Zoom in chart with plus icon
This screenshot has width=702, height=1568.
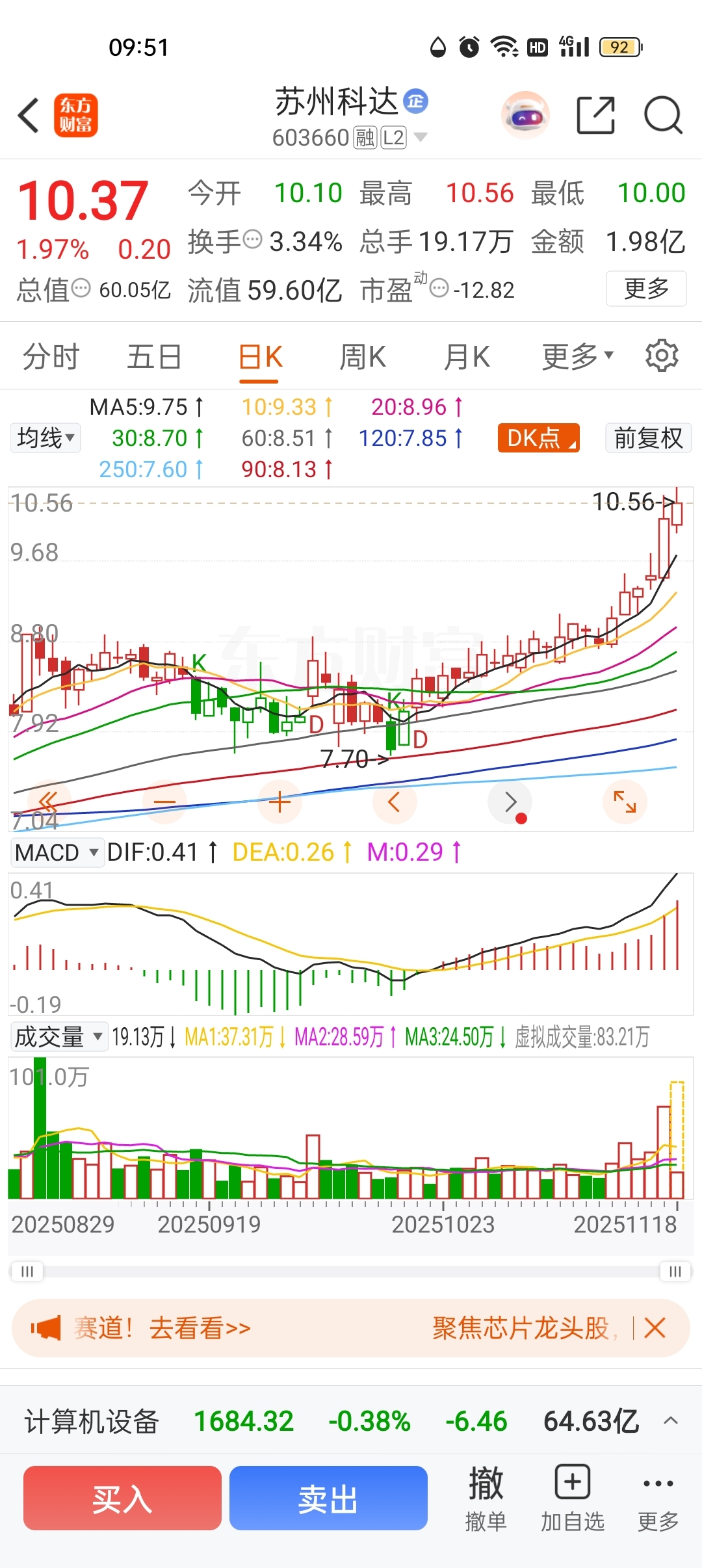(x=279, y=802)
